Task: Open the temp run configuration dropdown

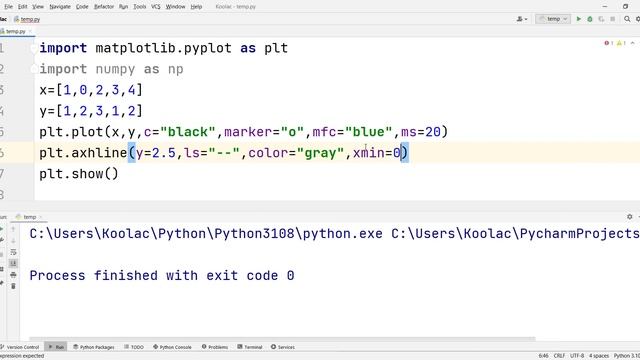Action: click(553, 19)
